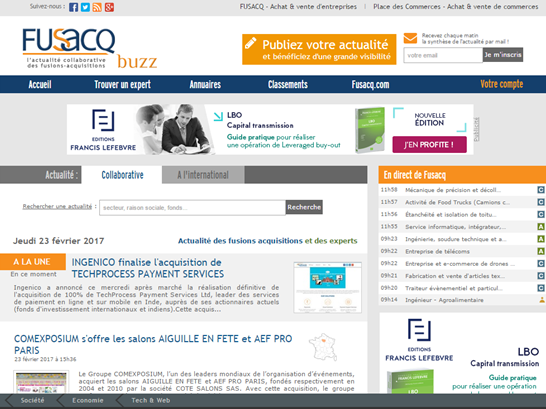Open Ingénieur - Agroalimentaire listing
The width and height of the screenshot is (546, 409).
pyautogui.click(x=444, y=300)
